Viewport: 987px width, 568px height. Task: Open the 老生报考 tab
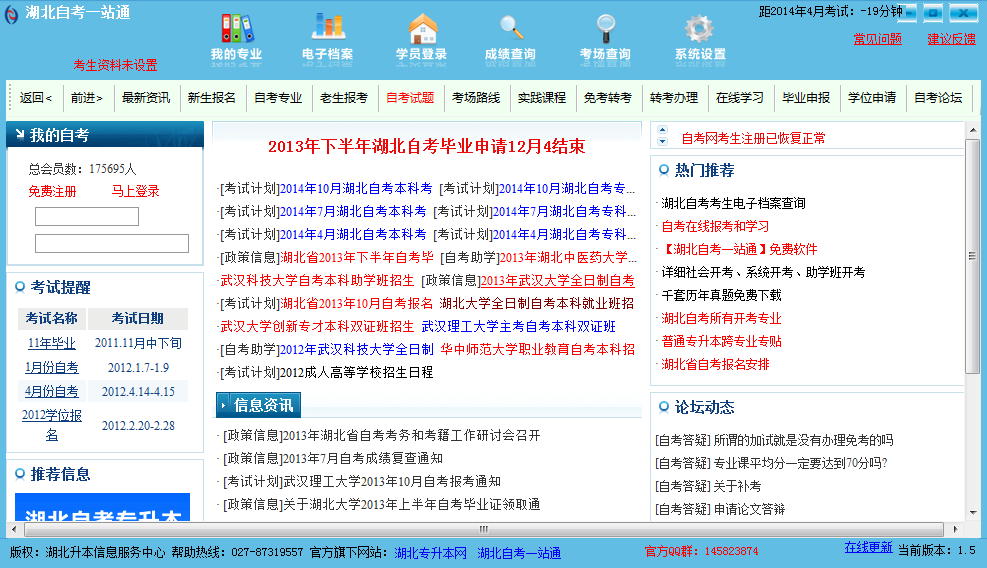coord(344,98)
